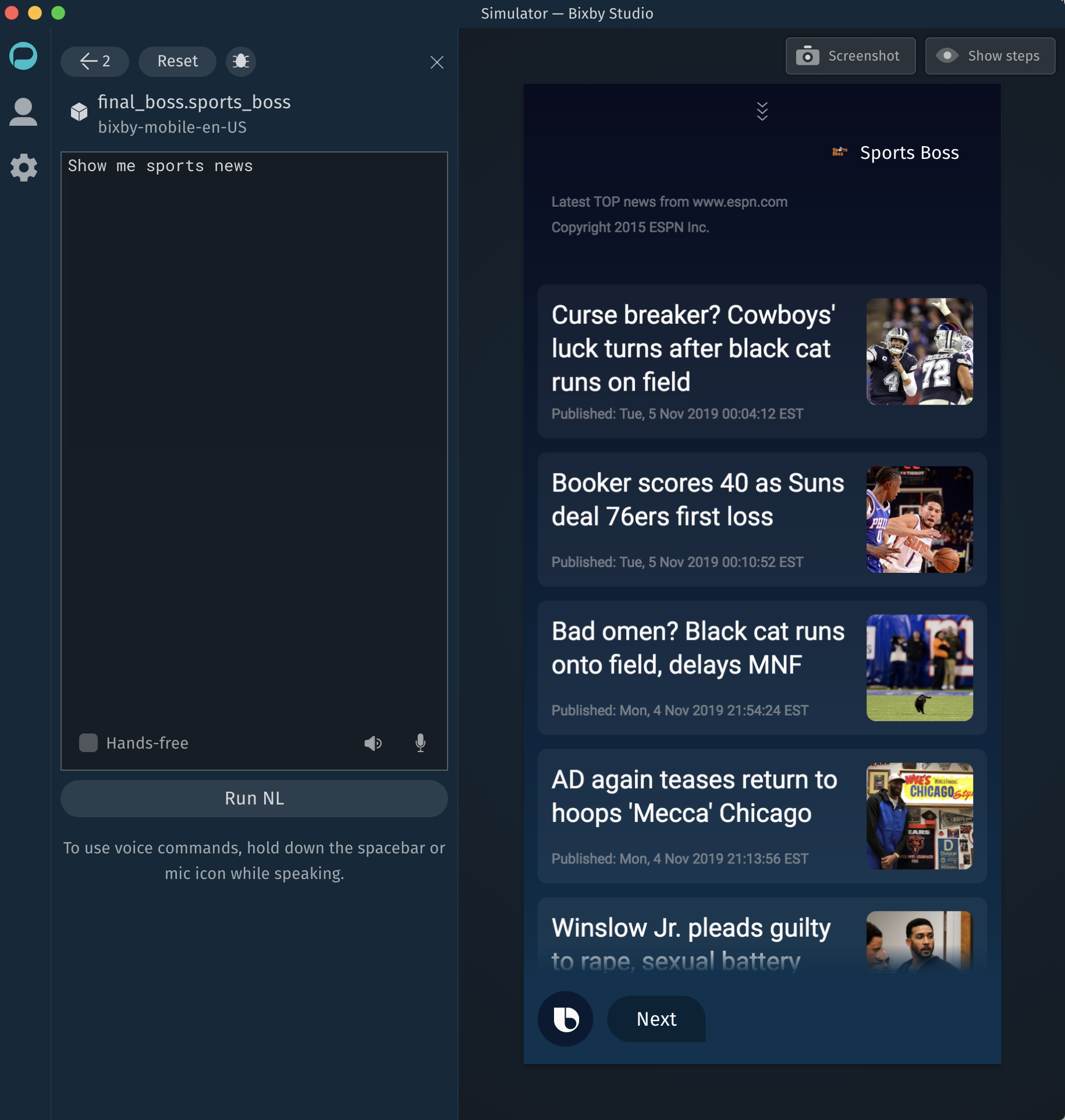
Task: Click the Suns basketball game thumbnail
Action: [x=920, y=520]
